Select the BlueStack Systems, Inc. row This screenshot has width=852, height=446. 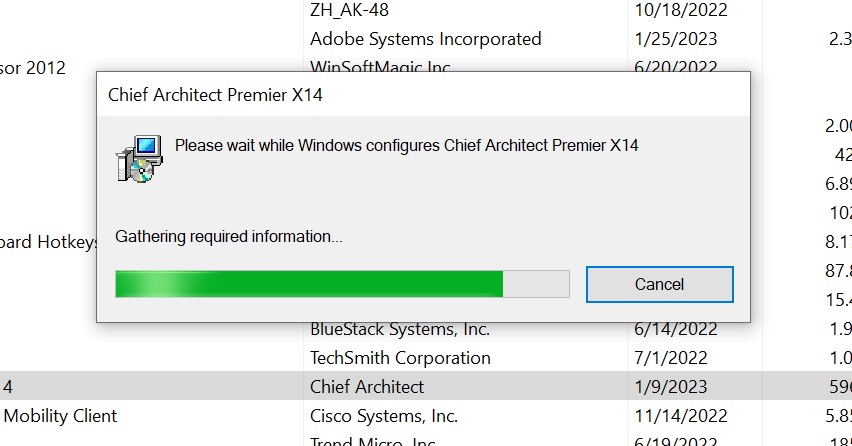click(400, 328)
